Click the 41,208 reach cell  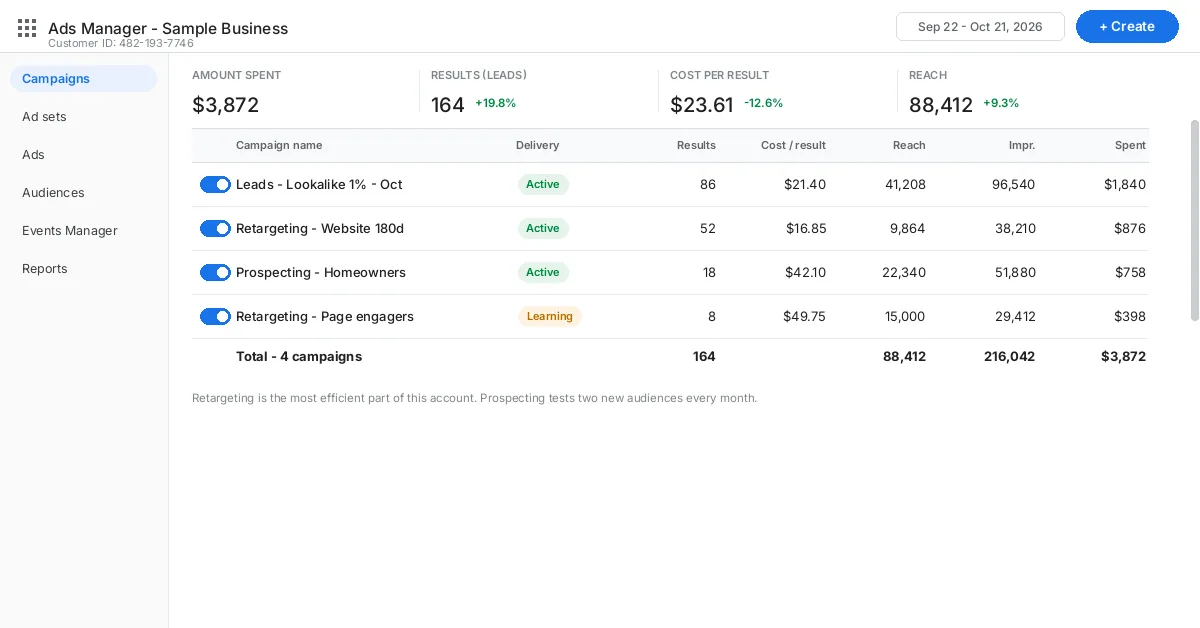coord(906,185)
